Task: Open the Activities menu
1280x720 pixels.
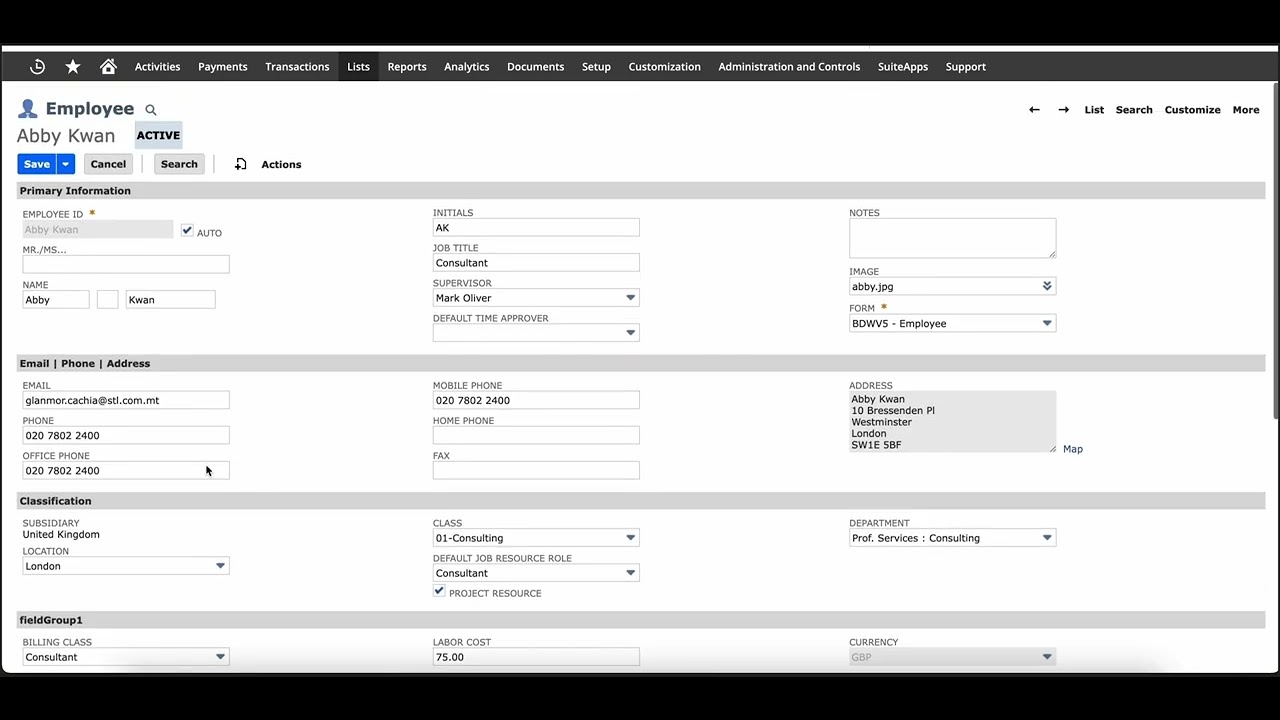Action: [x=157, y=67]
